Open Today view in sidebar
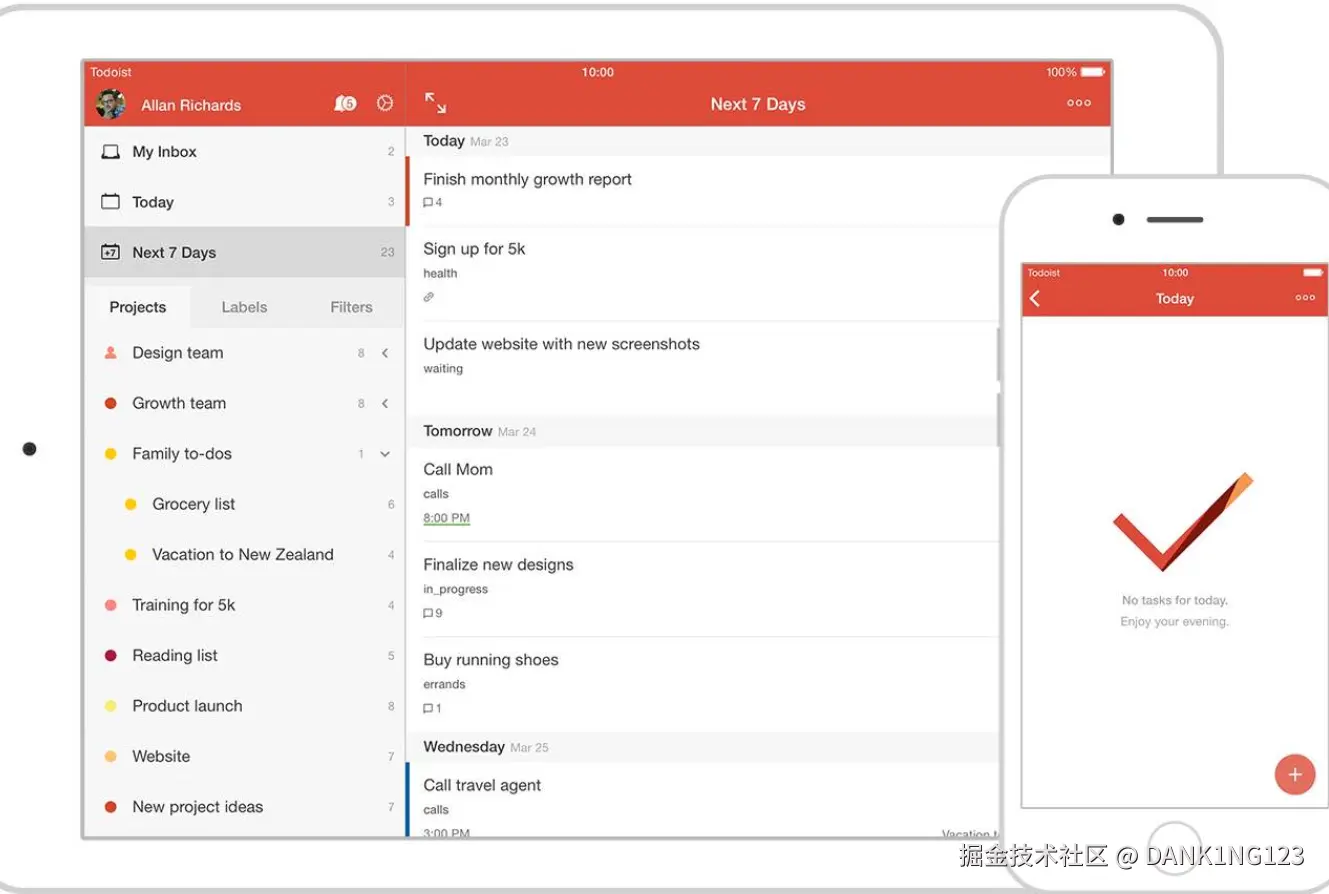The width and height of the screenshot is (1329, 894). point(244,202)
